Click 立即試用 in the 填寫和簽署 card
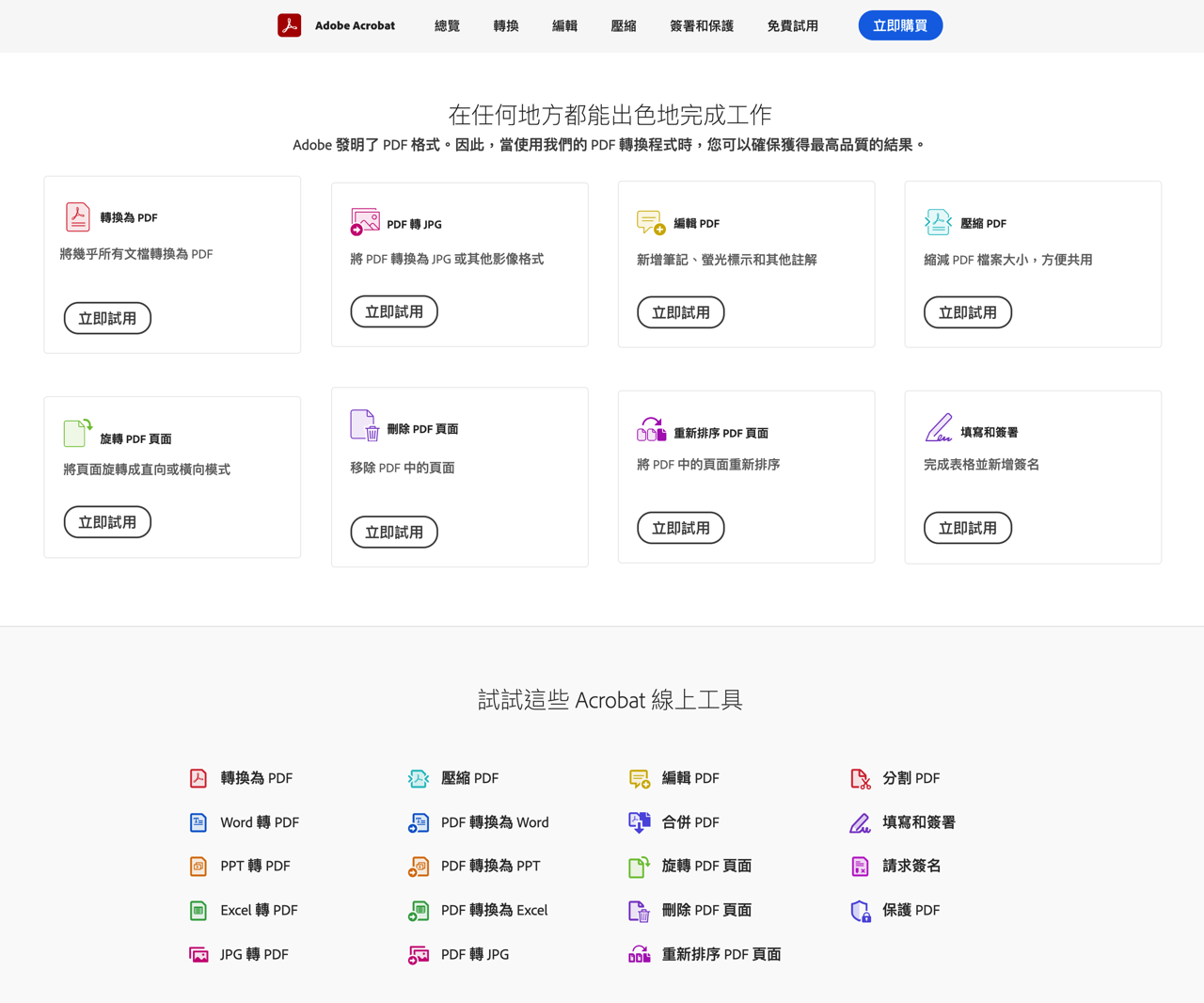This screenshot has width=1204, height=1003. [x=968, y=528]
